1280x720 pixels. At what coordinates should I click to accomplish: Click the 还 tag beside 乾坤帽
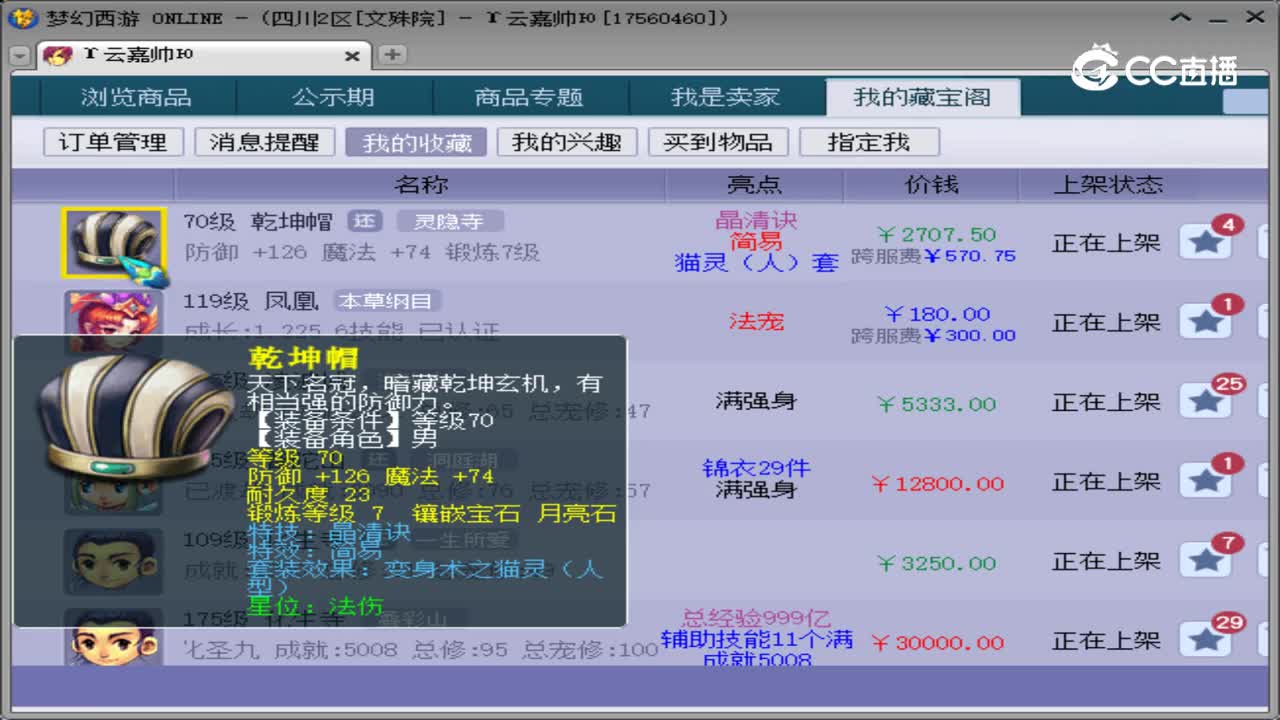click(x=365, y=221)
